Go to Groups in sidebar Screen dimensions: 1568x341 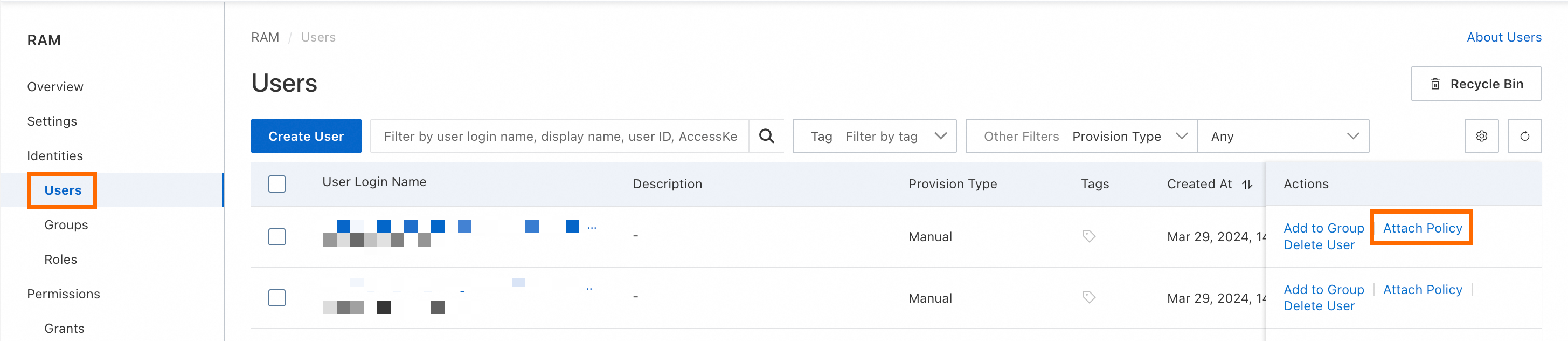pos(66,224)
